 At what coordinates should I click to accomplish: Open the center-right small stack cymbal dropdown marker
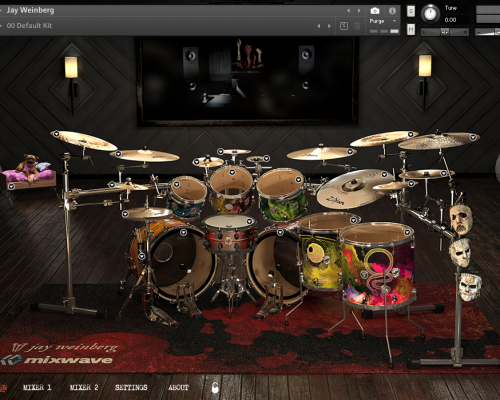pyautogui.click(x=266, y=158)
